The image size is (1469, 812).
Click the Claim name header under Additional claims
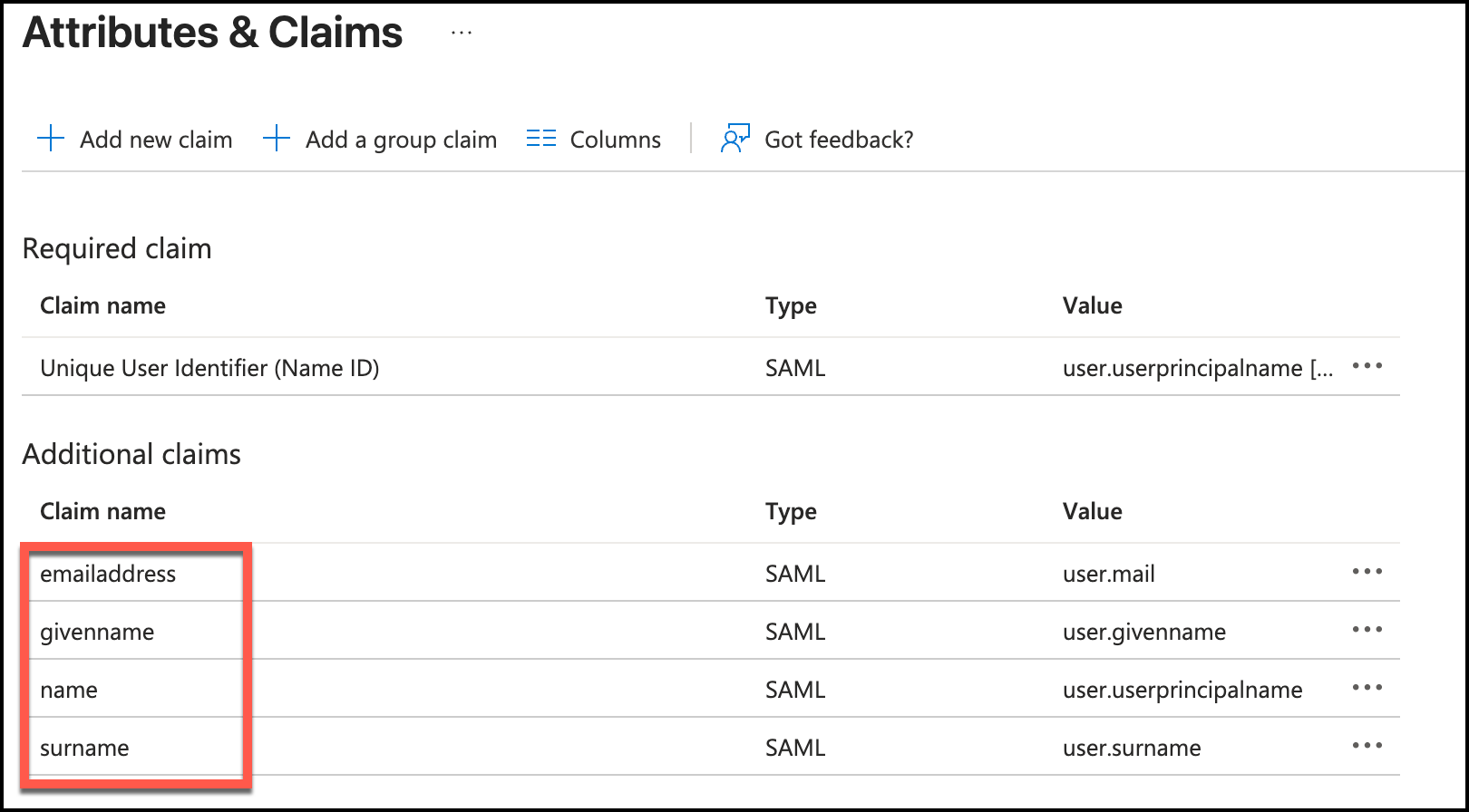[x=102, y=511]
